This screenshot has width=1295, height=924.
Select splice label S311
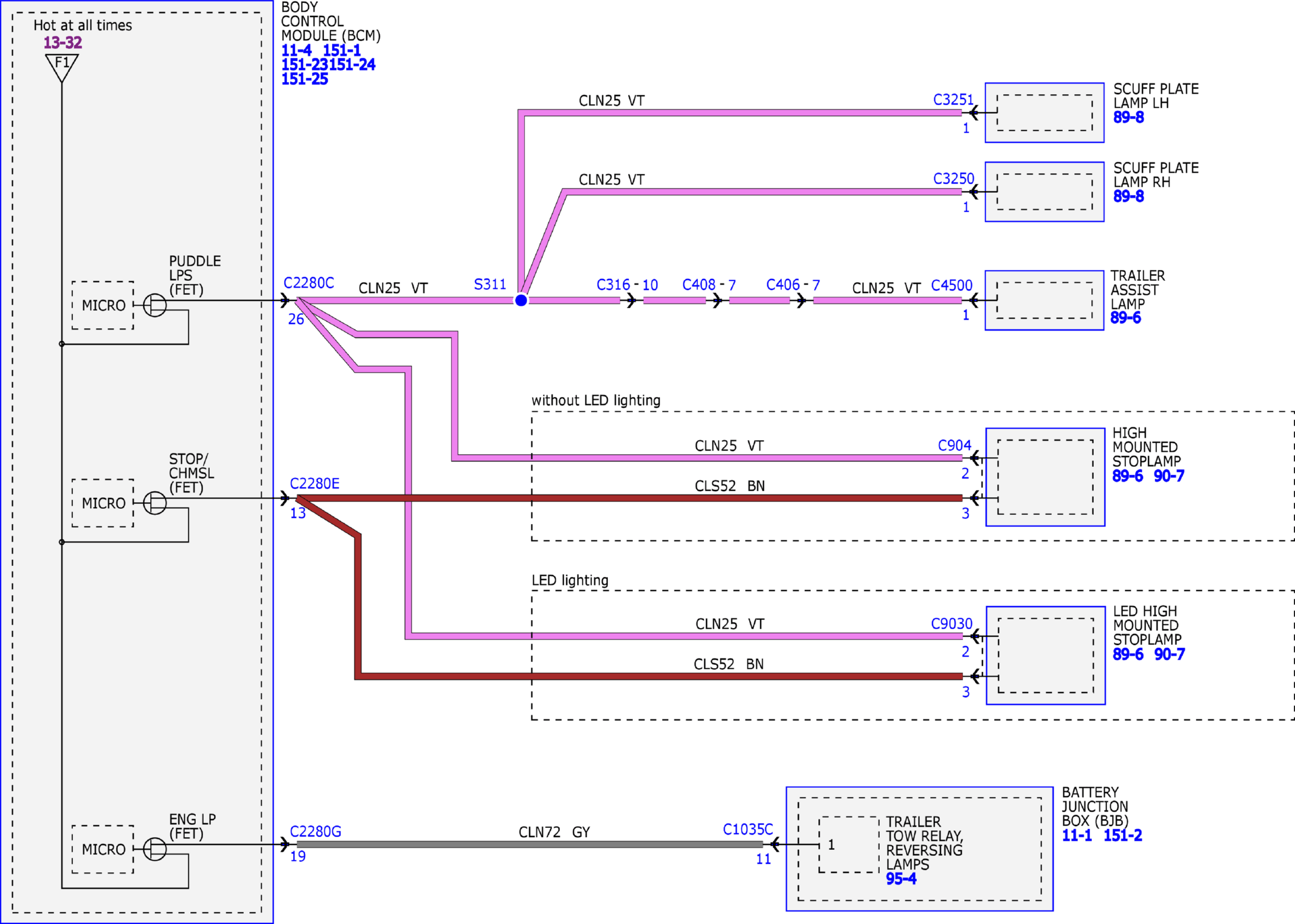490,284
